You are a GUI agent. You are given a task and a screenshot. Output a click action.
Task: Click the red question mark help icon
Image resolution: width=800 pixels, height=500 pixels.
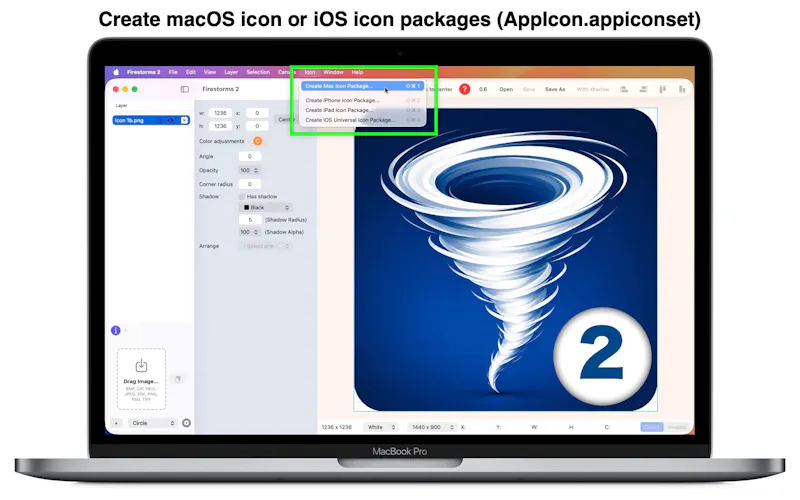464,89
